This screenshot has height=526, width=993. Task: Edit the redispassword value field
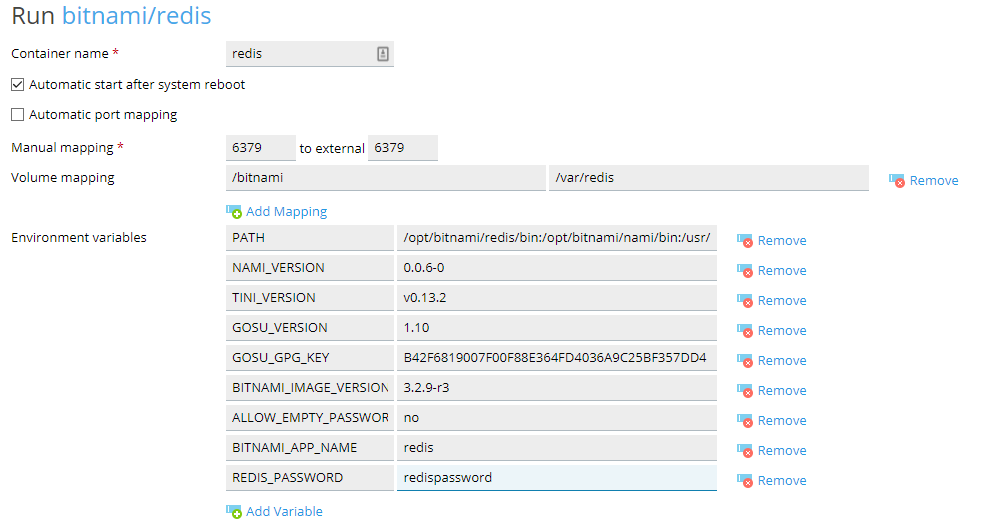click(x=557, y=478)
